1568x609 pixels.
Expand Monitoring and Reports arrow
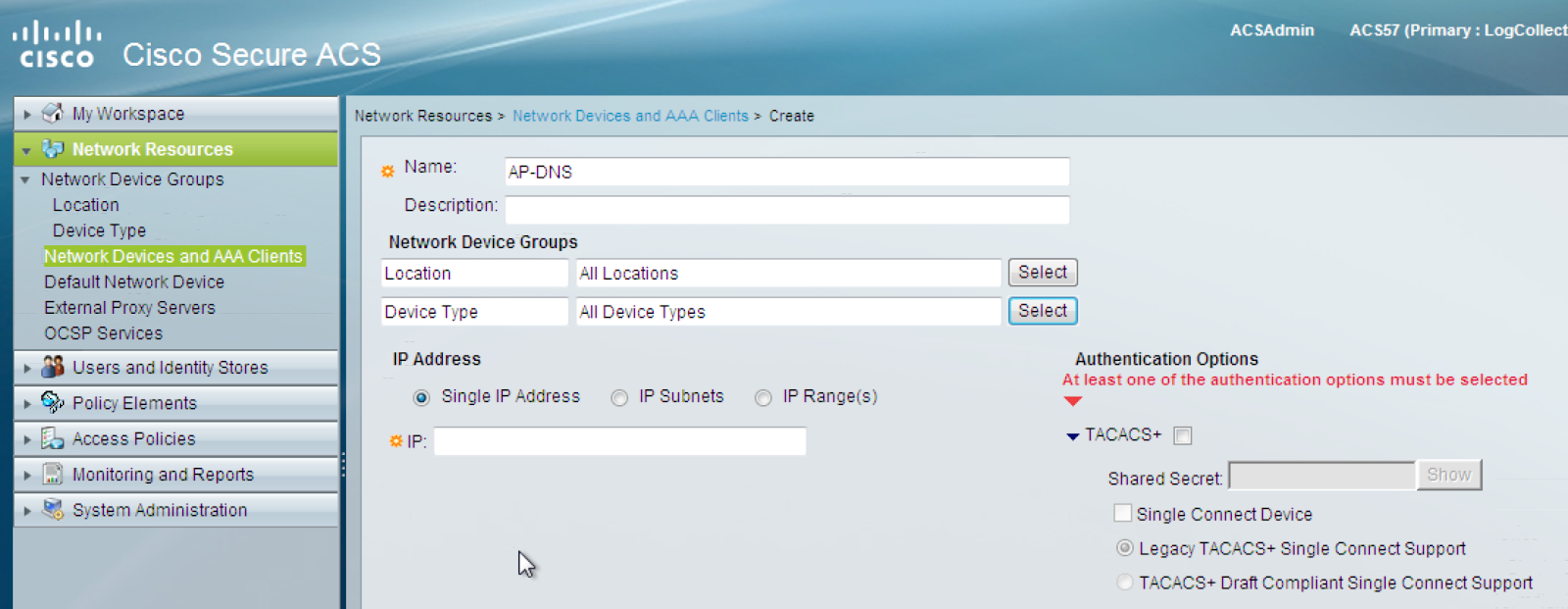point(27,475)
